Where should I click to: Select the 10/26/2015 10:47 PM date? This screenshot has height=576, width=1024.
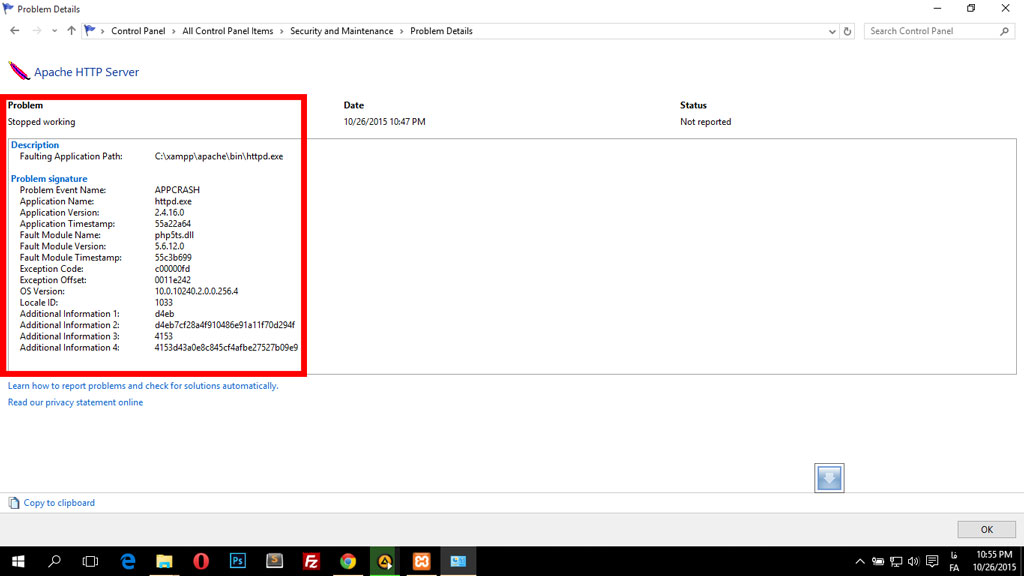click(x=385, y=122)
